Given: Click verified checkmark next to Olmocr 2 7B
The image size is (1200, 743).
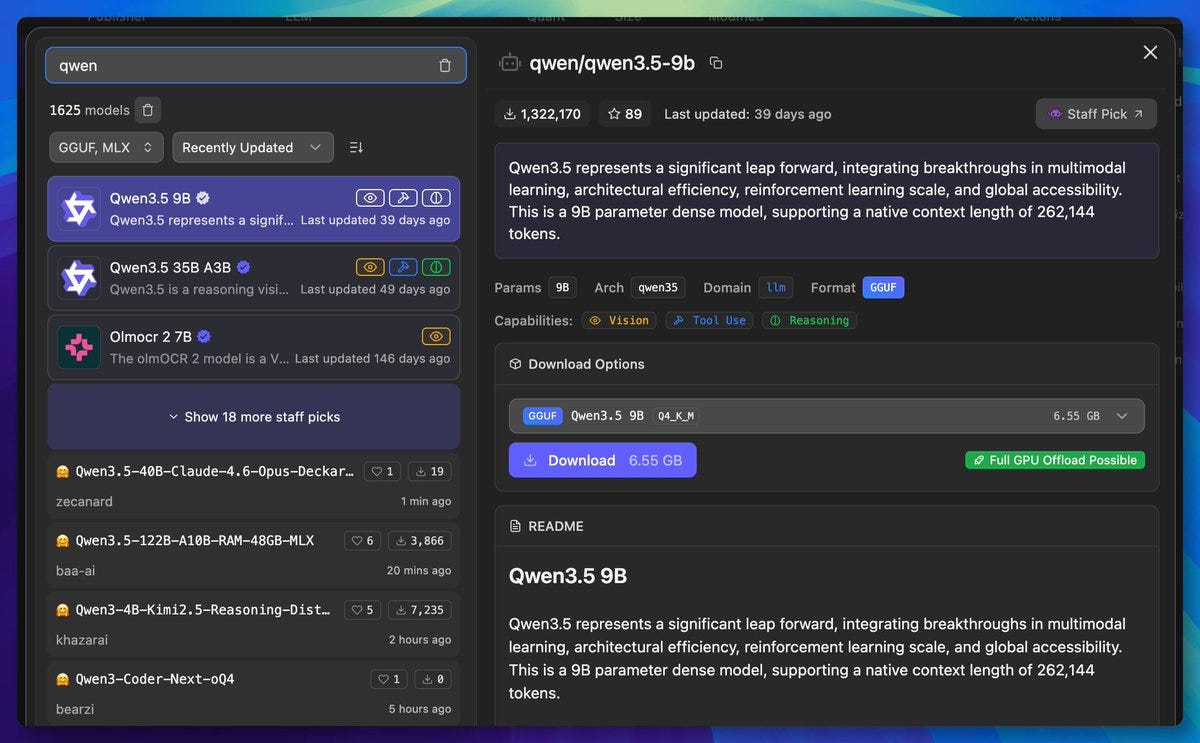Looking at the screenshot, I should pyautogui.click(x=204, y=336).
